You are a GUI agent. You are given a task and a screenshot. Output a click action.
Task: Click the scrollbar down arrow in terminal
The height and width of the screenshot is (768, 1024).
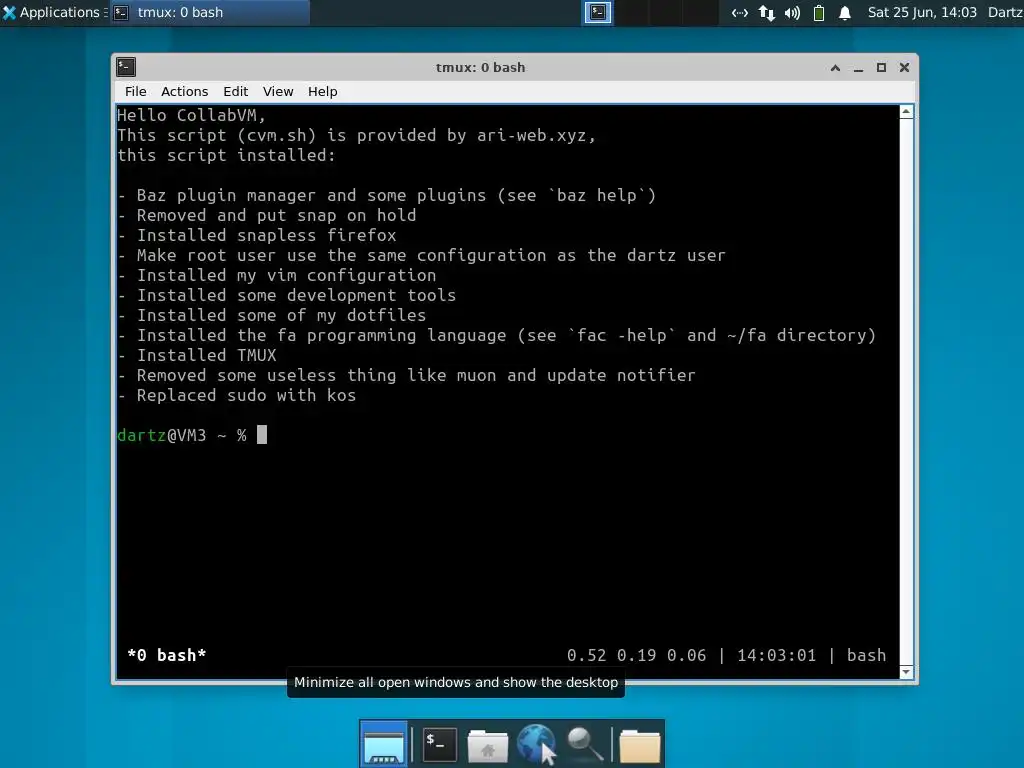(906, 672)
